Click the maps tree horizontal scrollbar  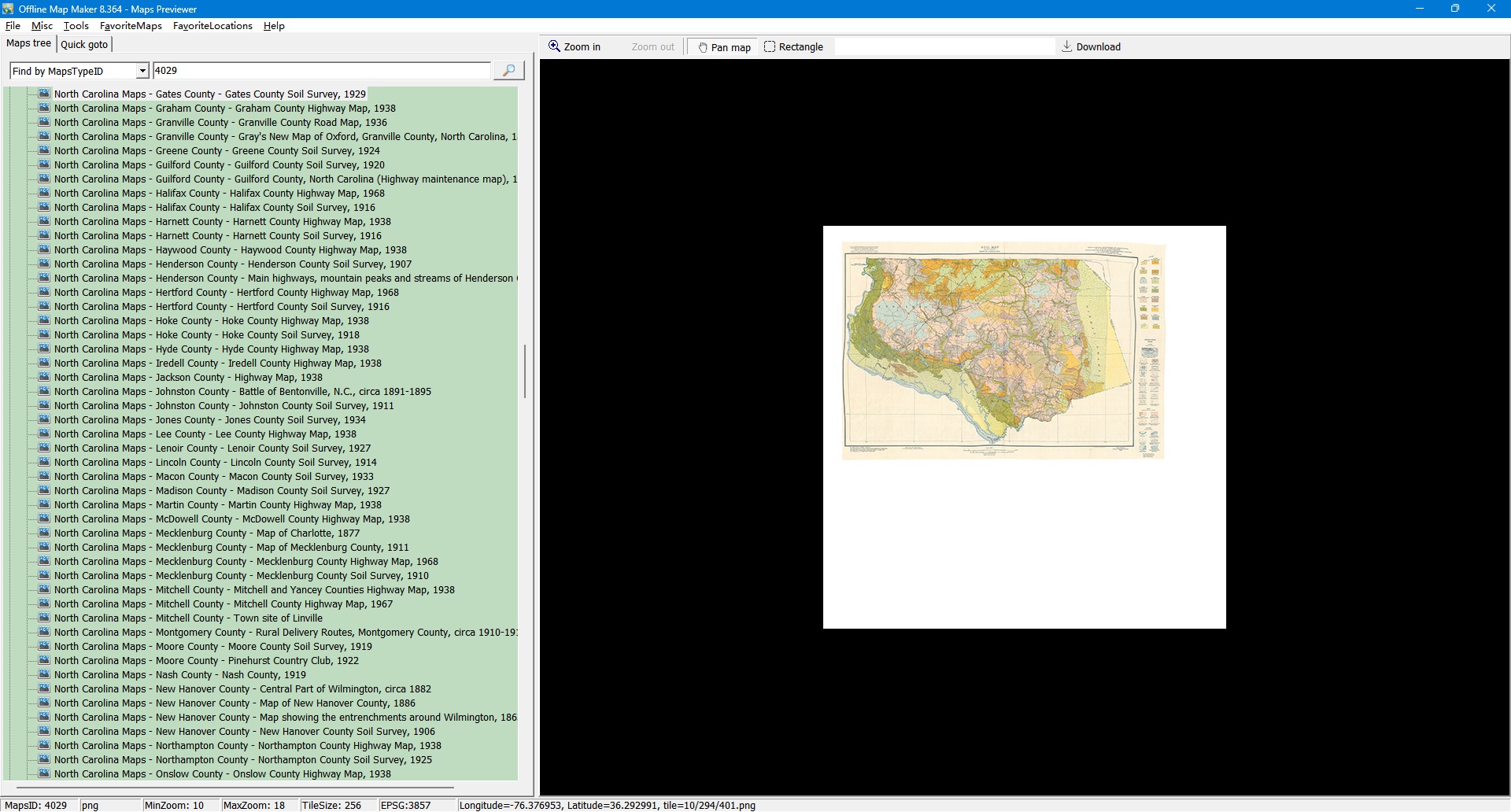[x=235, y=787]
